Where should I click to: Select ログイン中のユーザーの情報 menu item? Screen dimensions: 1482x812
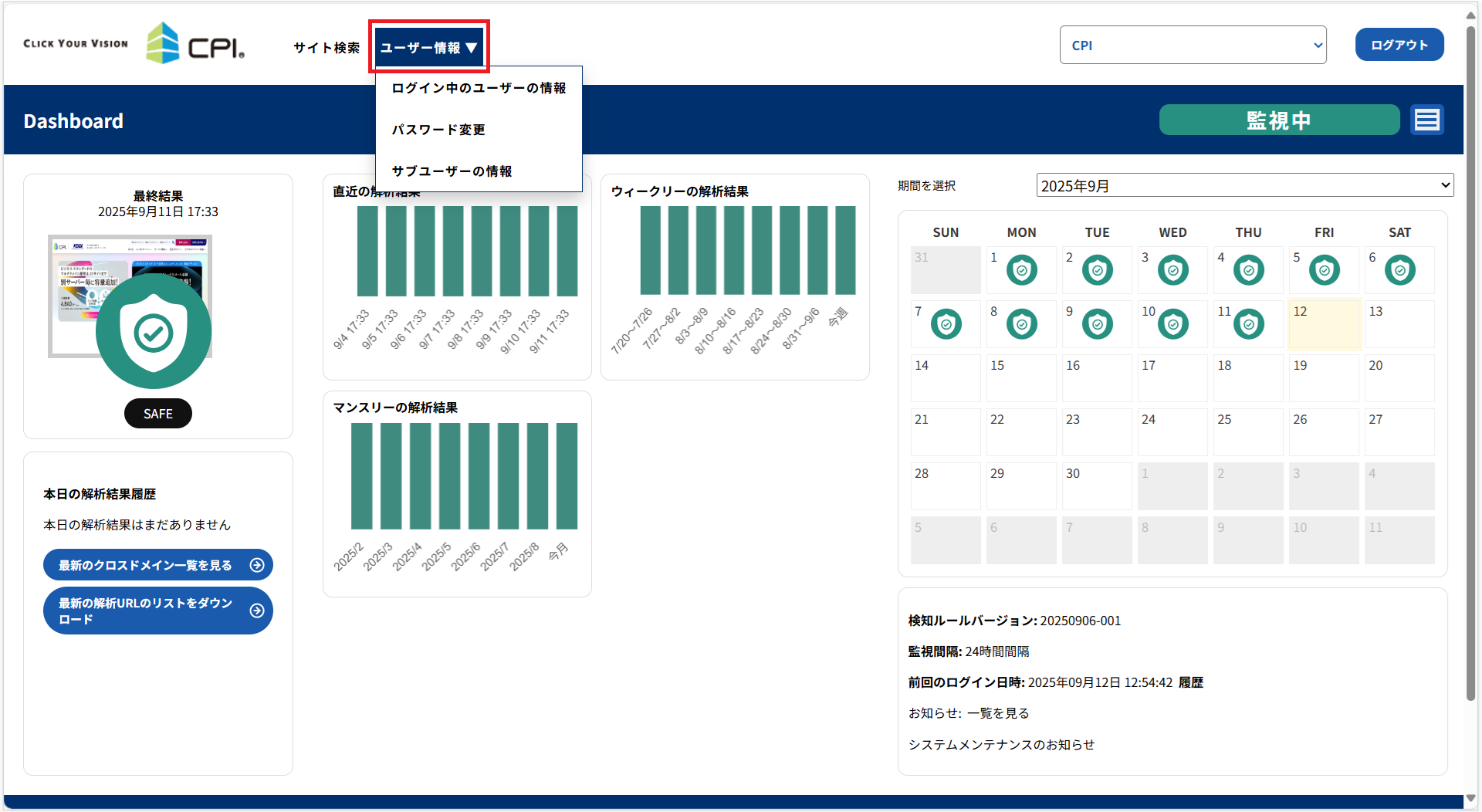coord(479,88)
